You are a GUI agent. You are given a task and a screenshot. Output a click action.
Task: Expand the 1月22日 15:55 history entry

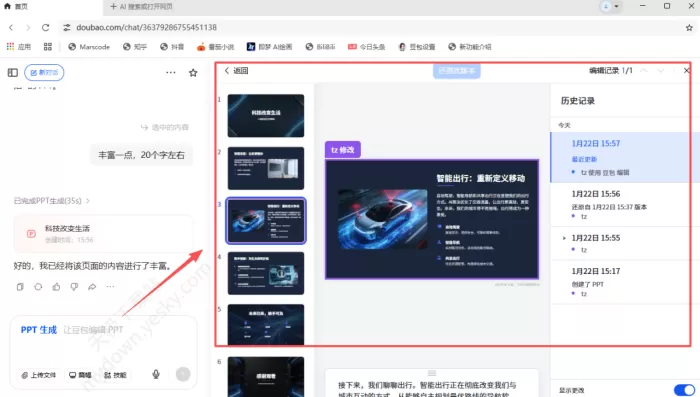564,238
